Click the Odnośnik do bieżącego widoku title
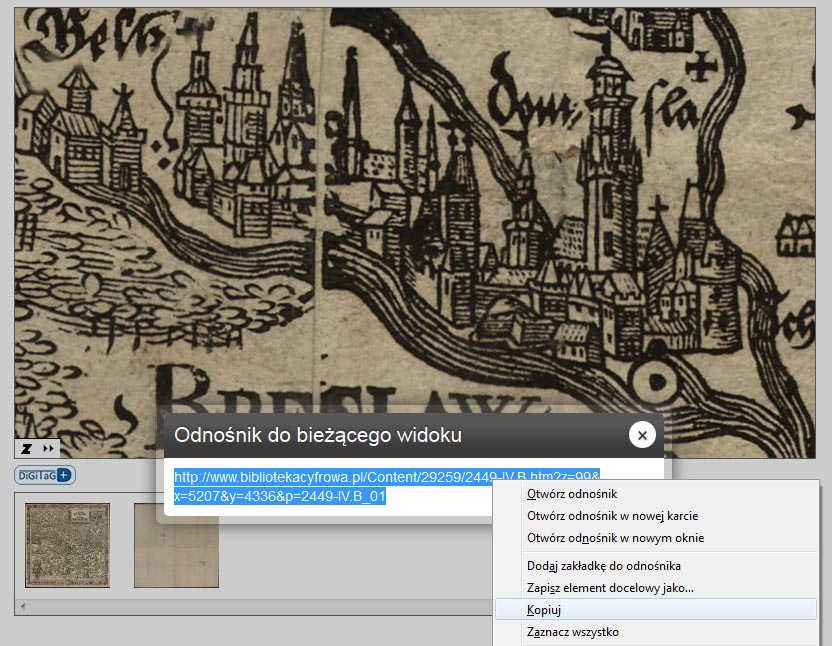832x646 pixels. coord(318,435)
